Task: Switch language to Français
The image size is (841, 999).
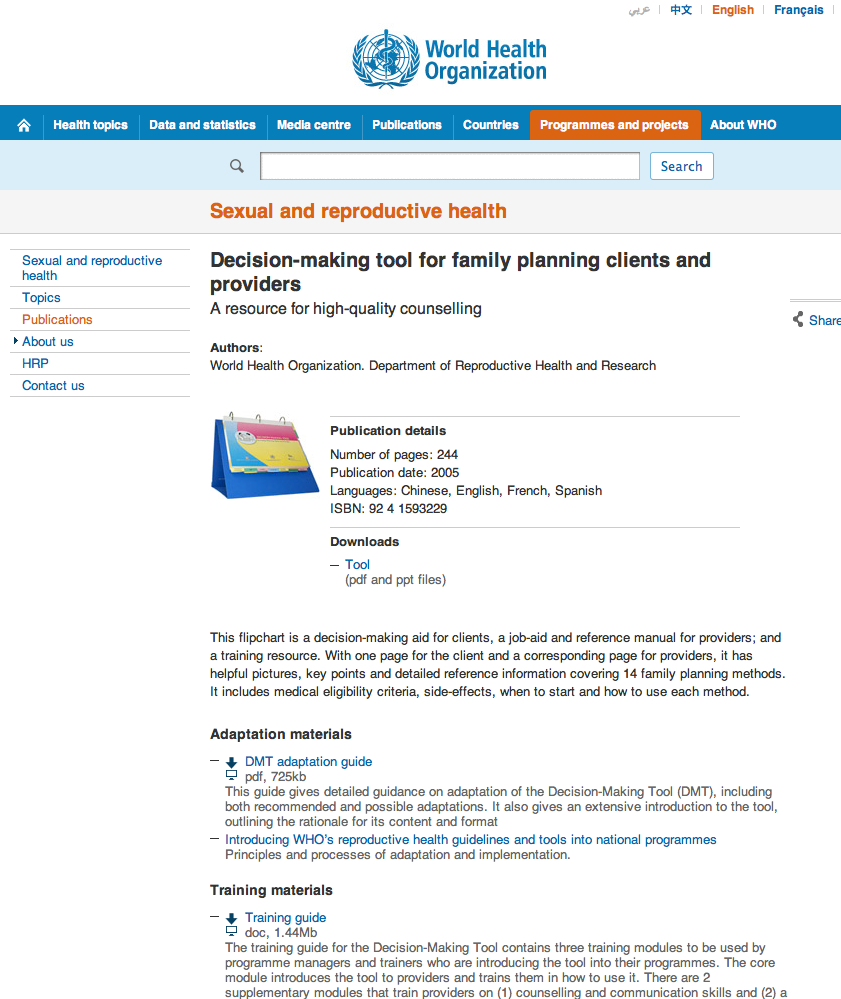Action: (798, 10)
